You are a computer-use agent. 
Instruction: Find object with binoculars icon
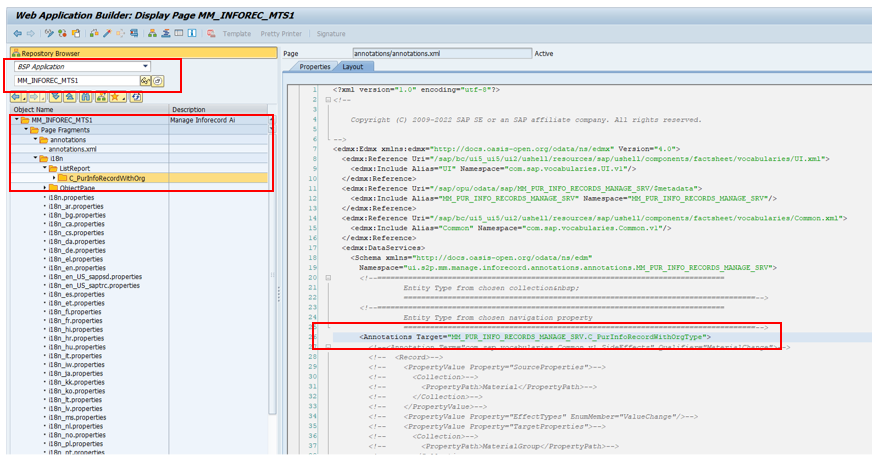[86, 97]
